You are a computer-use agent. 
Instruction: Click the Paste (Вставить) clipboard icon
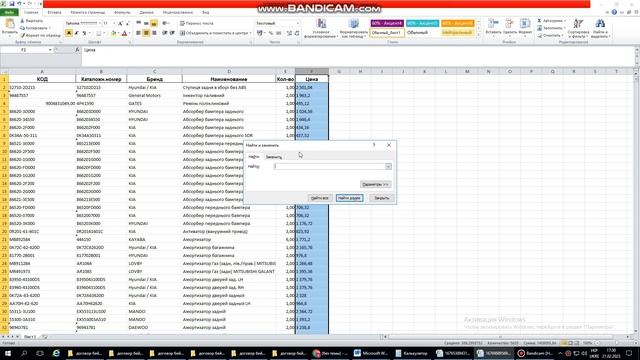(9, 24)
